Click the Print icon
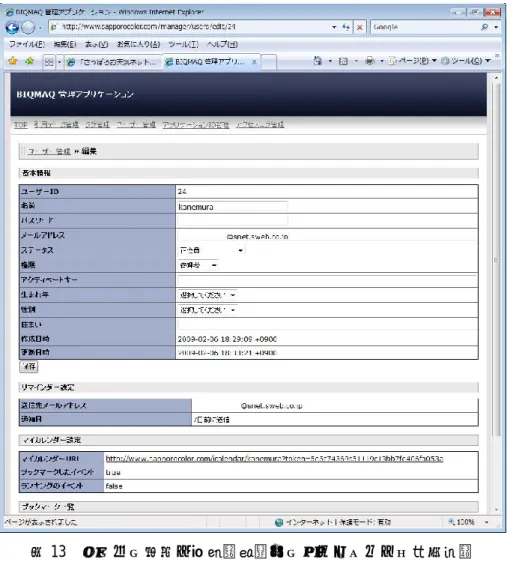507x565 pixels. click(370, 61)
